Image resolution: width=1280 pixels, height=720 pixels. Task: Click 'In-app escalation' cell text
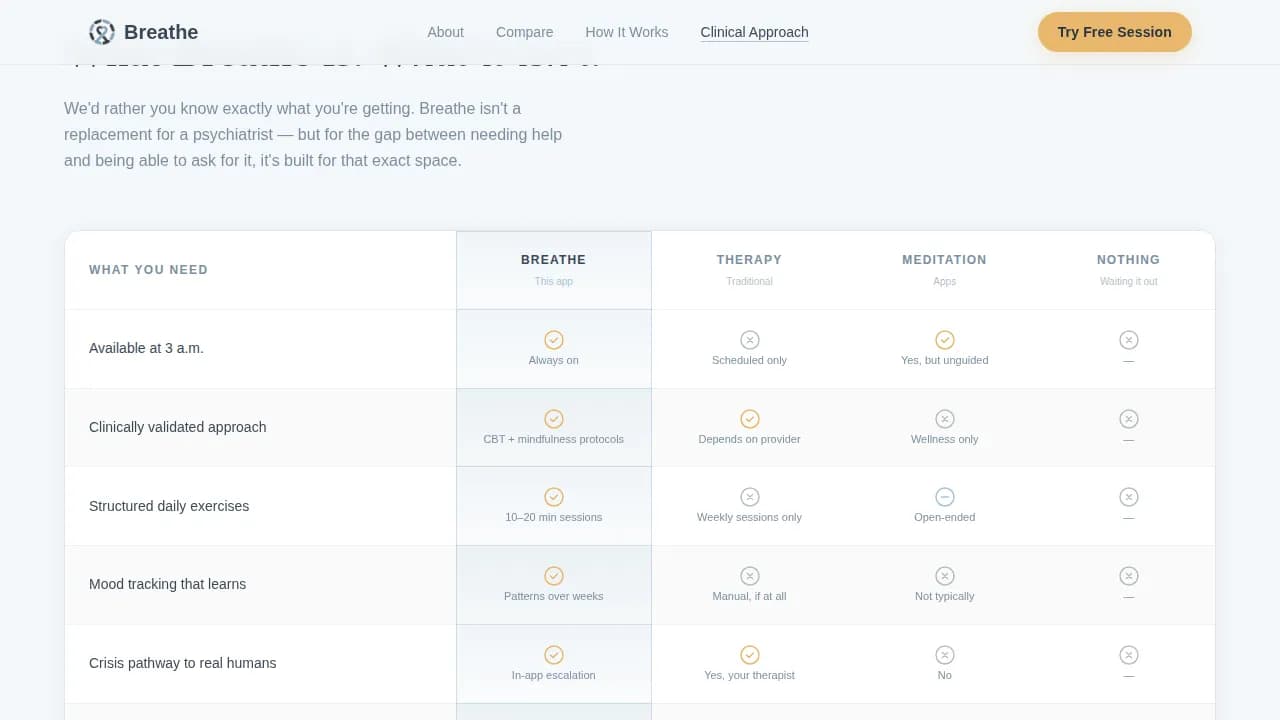554,675
